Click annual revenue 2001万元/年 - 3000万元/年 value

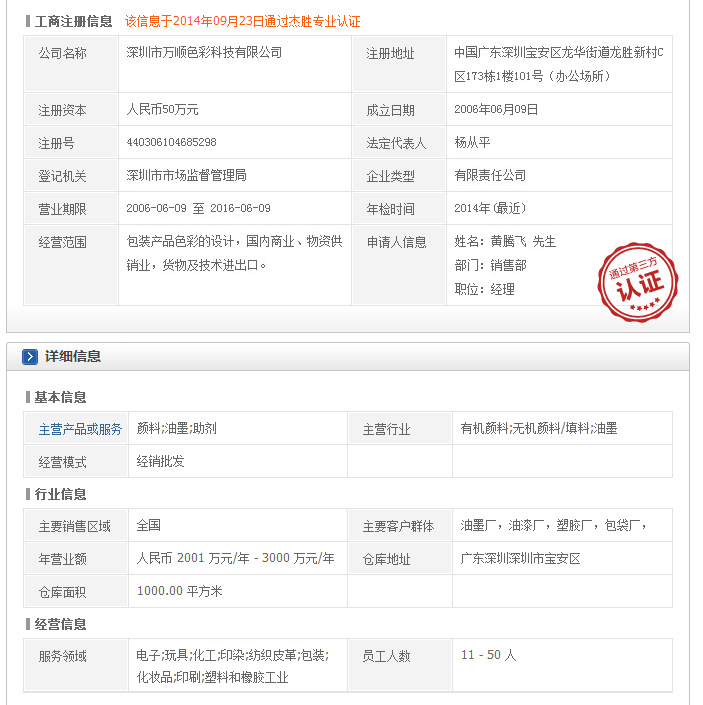tap(235, 558)
